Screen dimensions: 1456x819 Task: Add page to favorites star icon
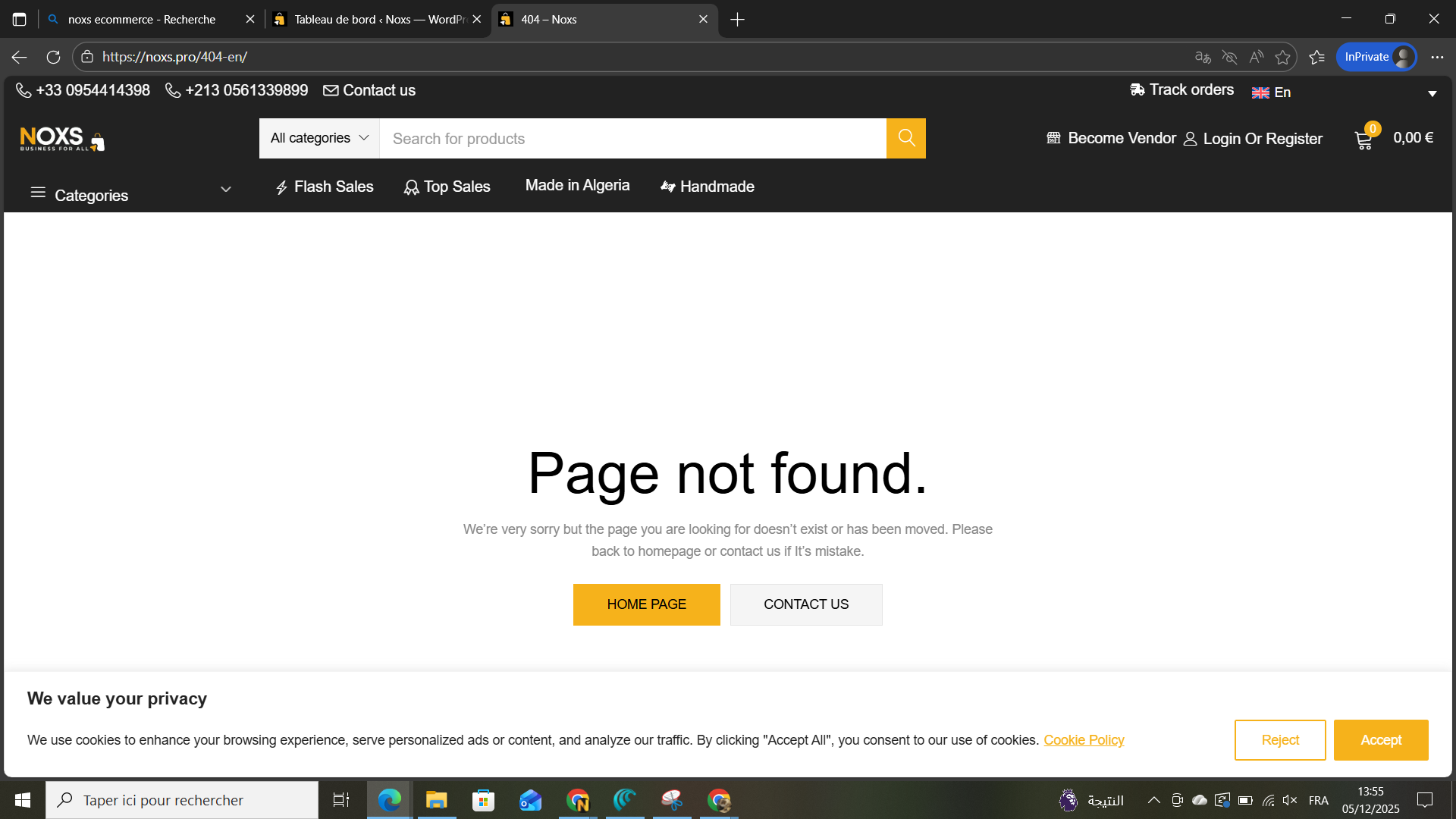pyautogui.click(x=1282, y=57)
